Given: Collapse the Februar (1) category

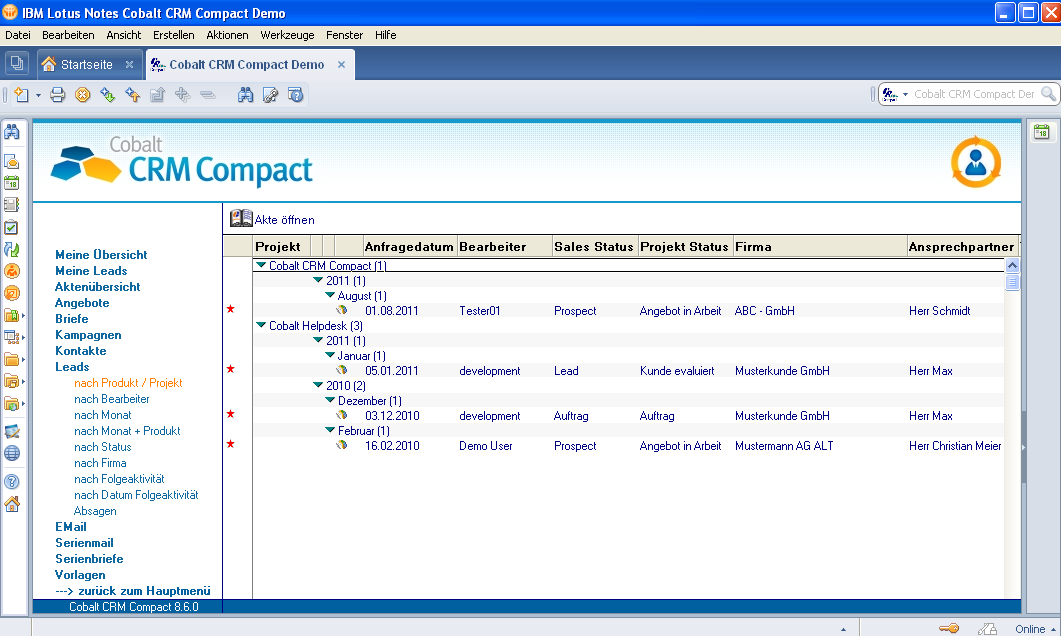Looking at the screenshot, I should coord(330,430).
